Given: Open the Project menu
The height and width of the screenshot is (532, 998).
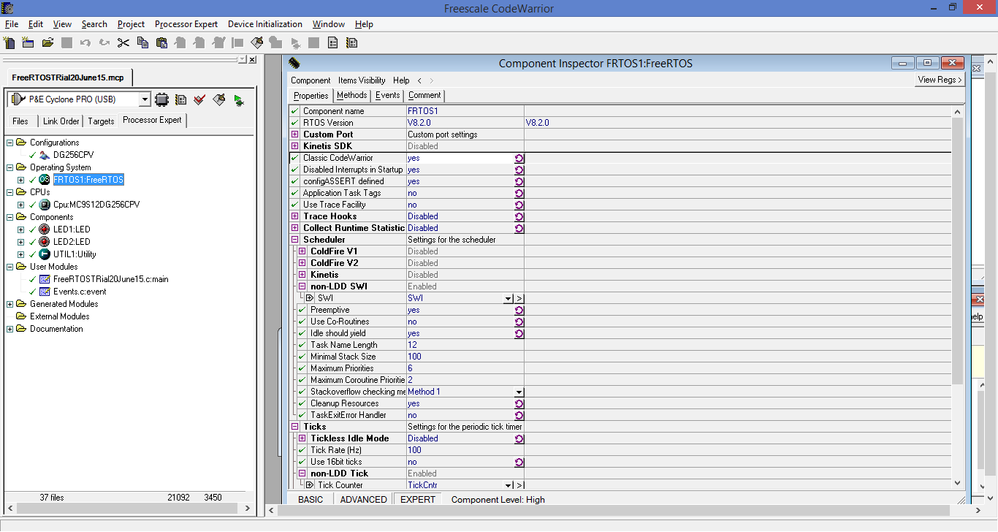Looking at the screenshot, I should [130, 24].
